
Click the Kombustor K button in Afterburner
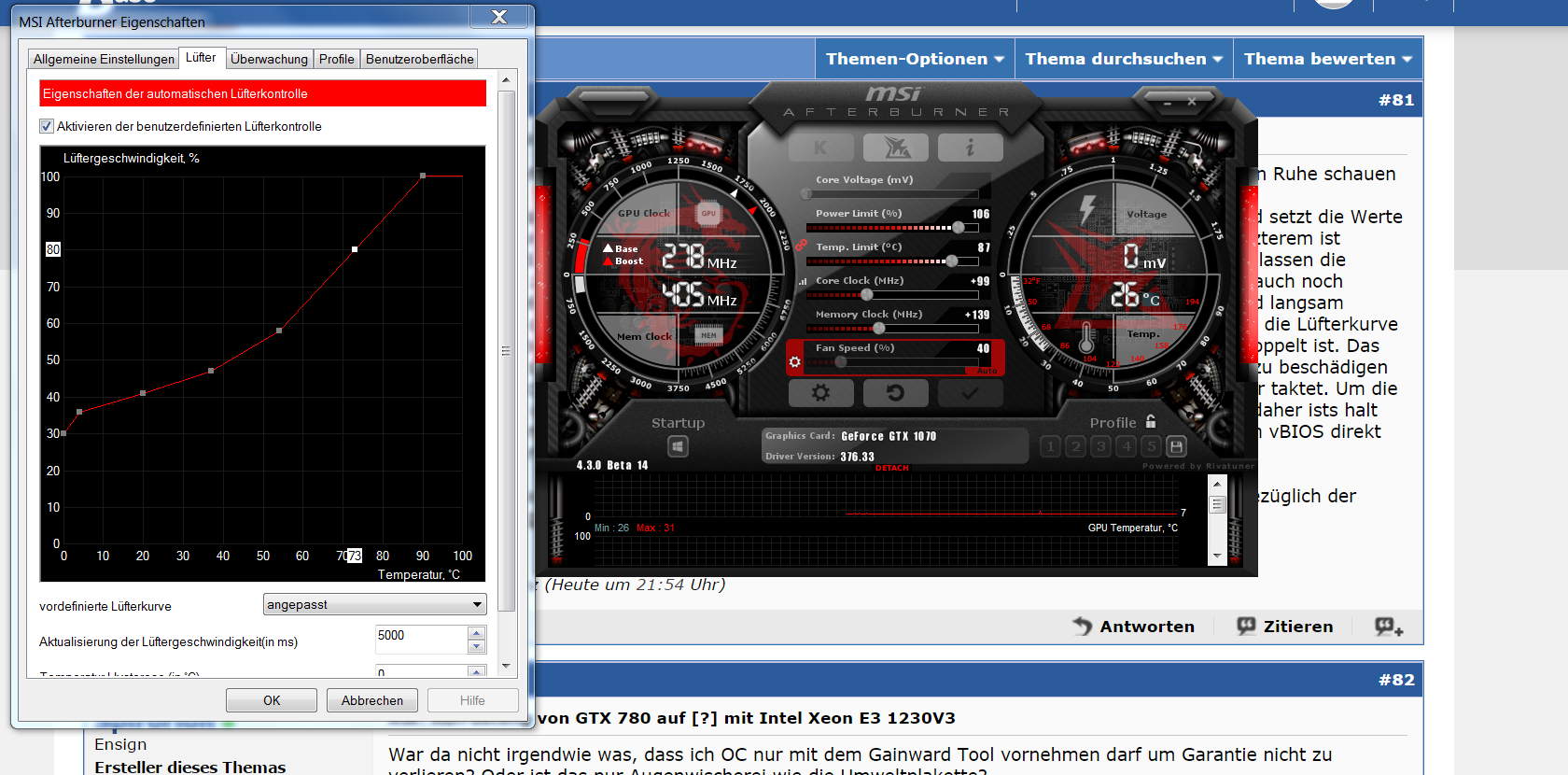click(x=820, y=148)
